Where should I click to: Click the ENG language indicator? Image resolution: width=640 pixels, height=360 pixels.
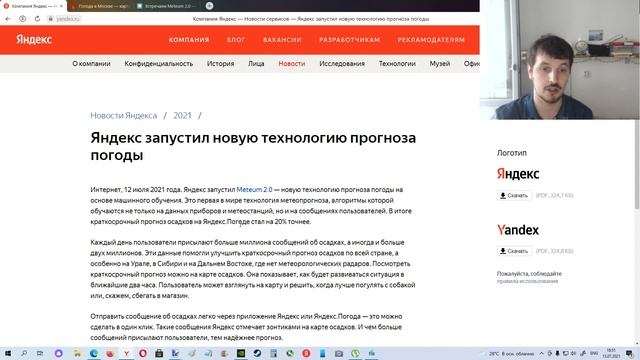click(594, 353)
